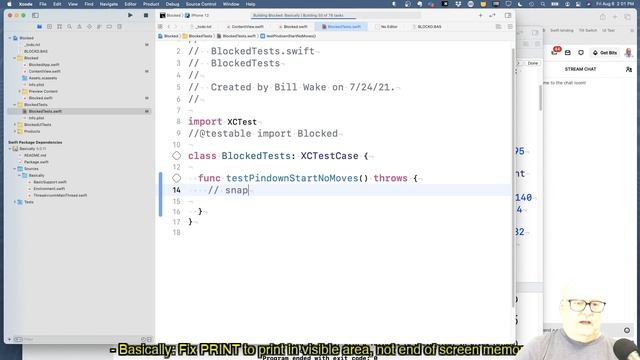Open the Breakpoint navigator

pos(109,27)
